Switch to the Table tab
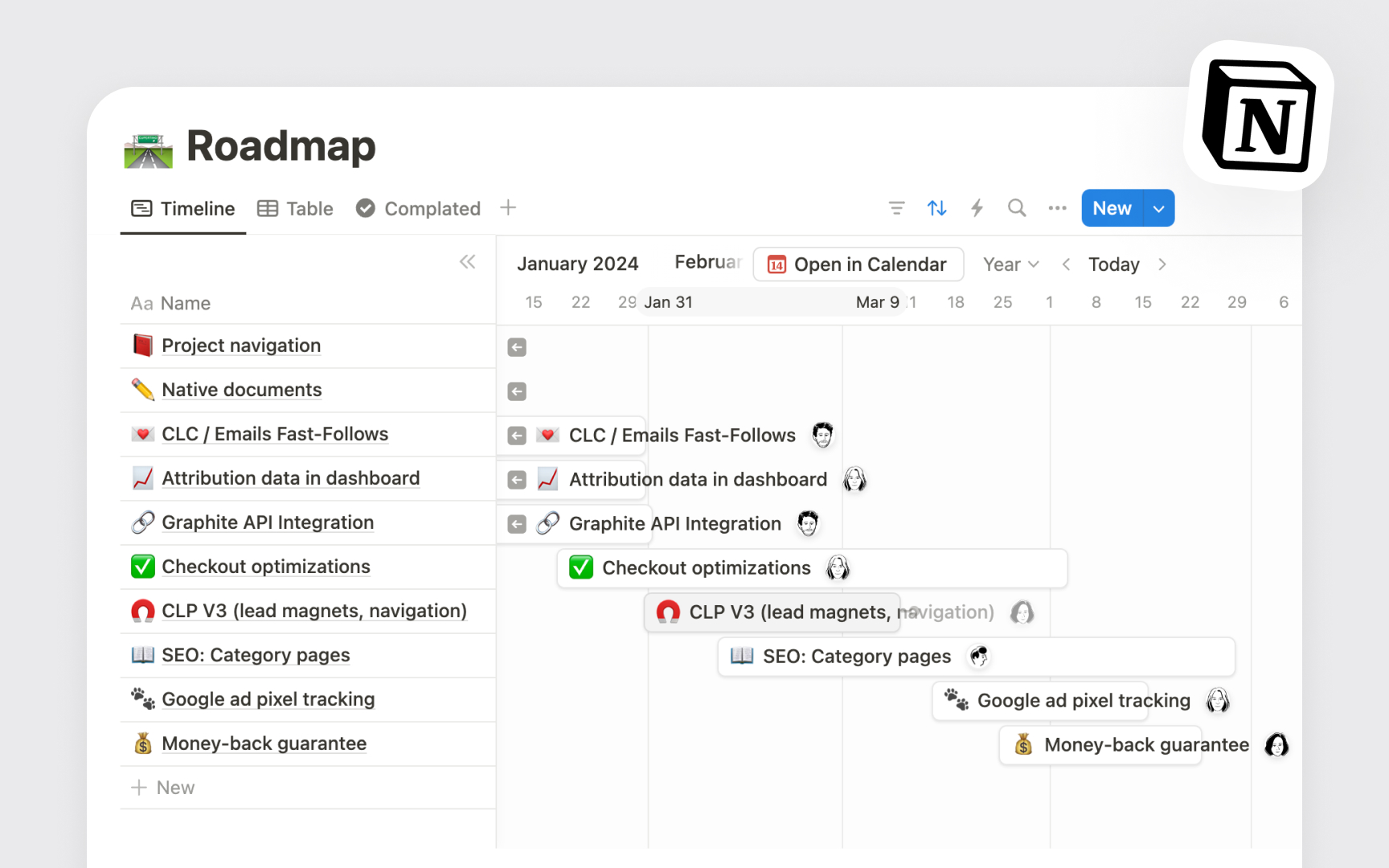Screen dimensions: 1389x868 point(296,208)
